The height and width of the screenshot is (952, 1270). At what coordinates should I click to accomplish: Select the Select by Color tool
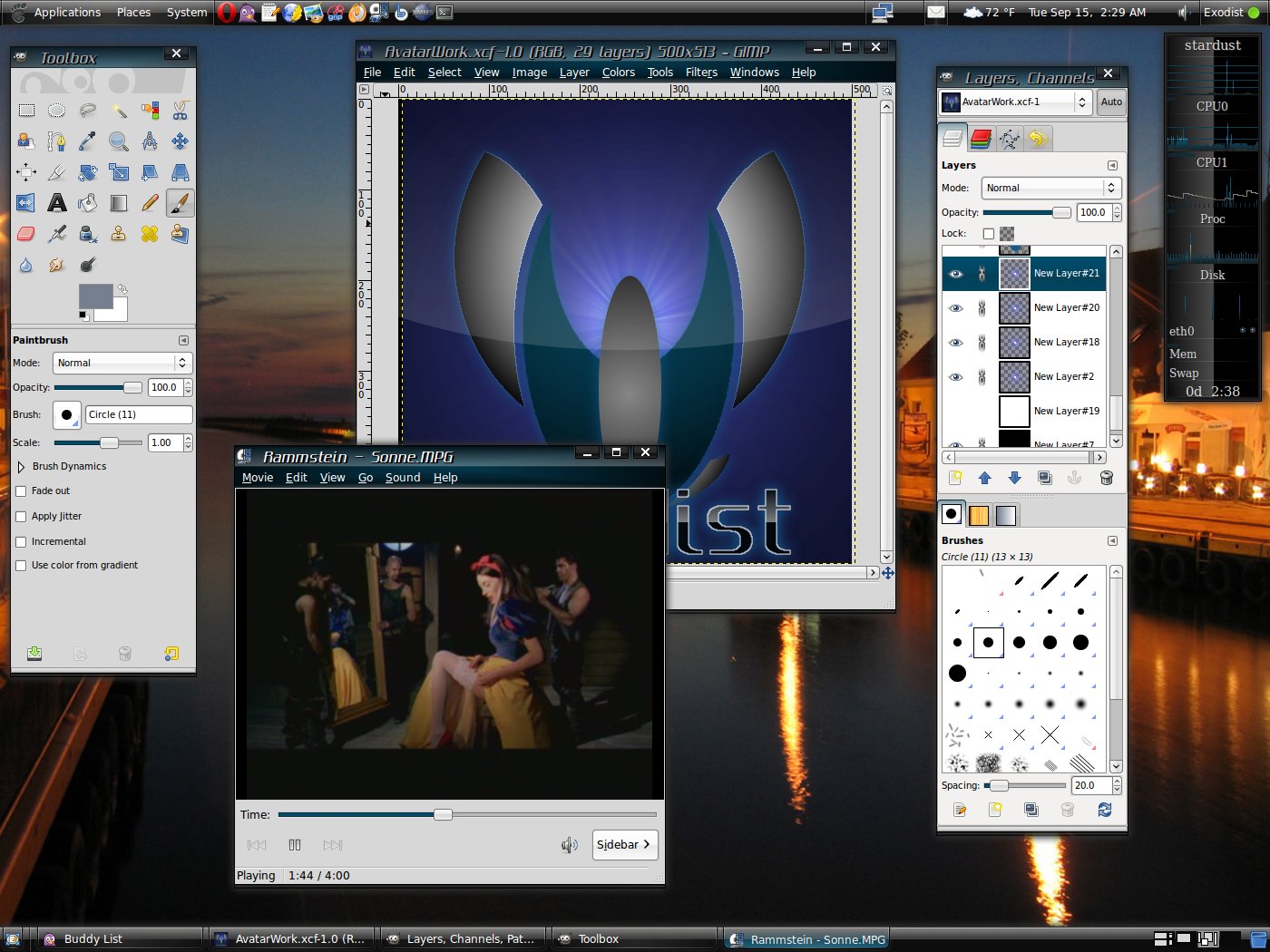(x=150, y=111)
